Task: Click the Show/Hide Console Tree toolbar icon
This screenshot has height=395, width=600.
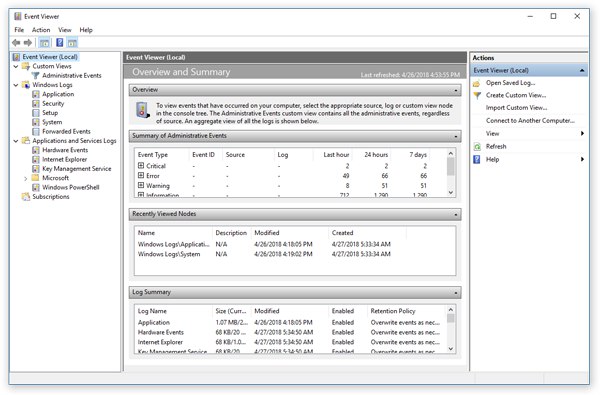Action: tap(44, 42)
